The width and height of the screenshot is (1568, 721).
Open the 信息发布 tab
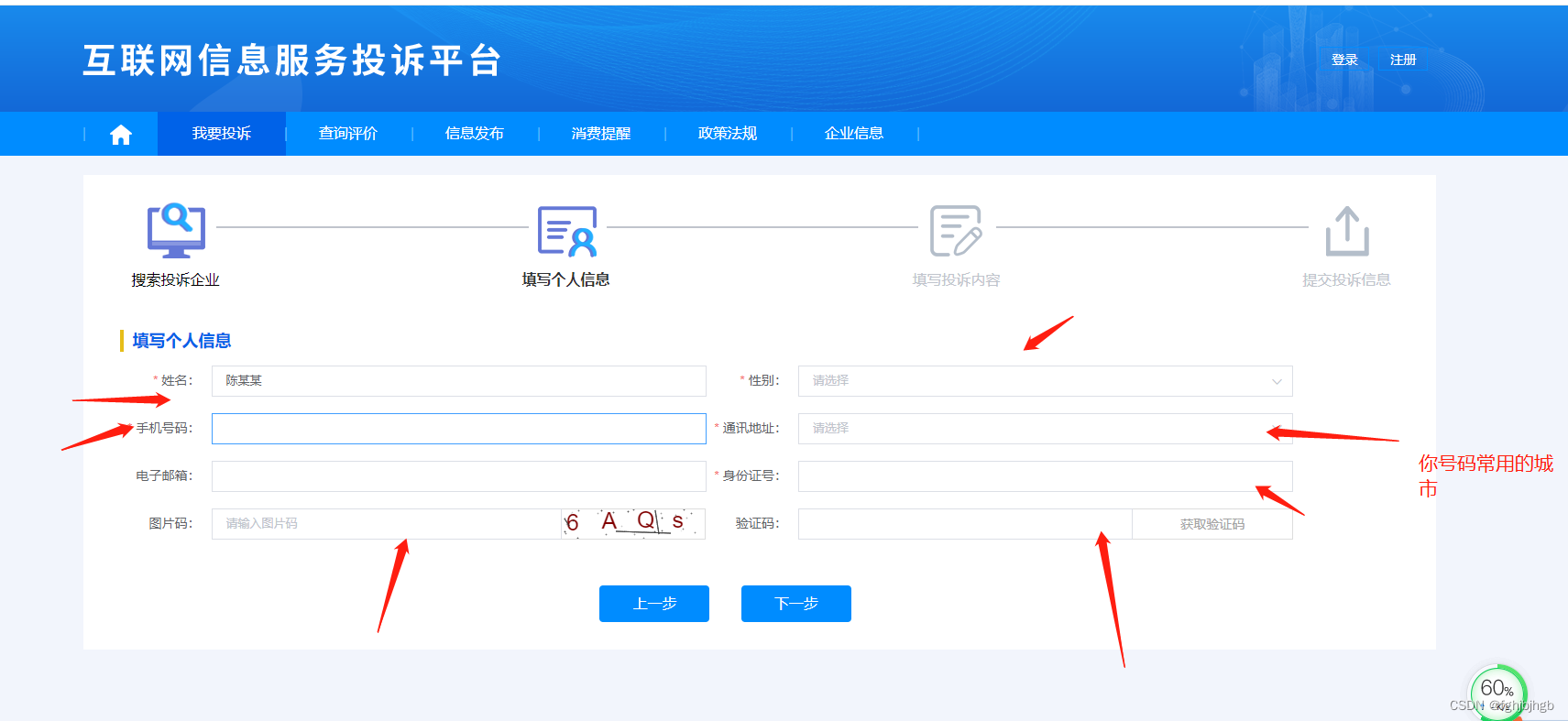[x=475, y=134]
